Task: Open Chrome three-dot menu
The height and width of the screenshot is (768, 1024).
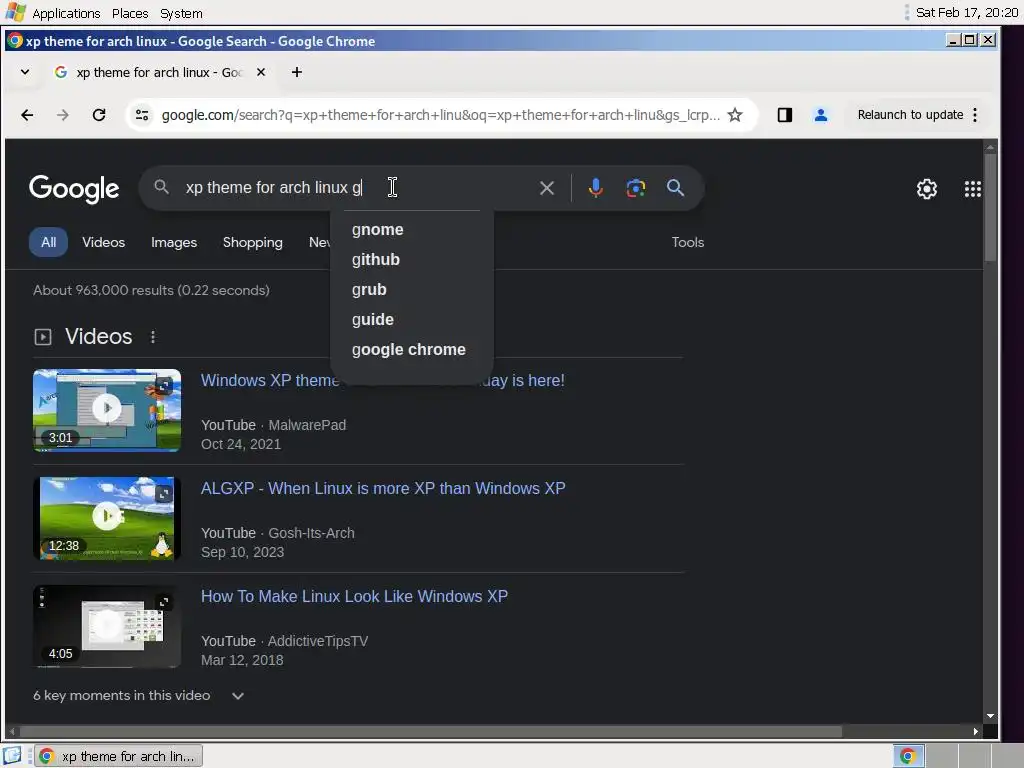Action: coord(975,115)
